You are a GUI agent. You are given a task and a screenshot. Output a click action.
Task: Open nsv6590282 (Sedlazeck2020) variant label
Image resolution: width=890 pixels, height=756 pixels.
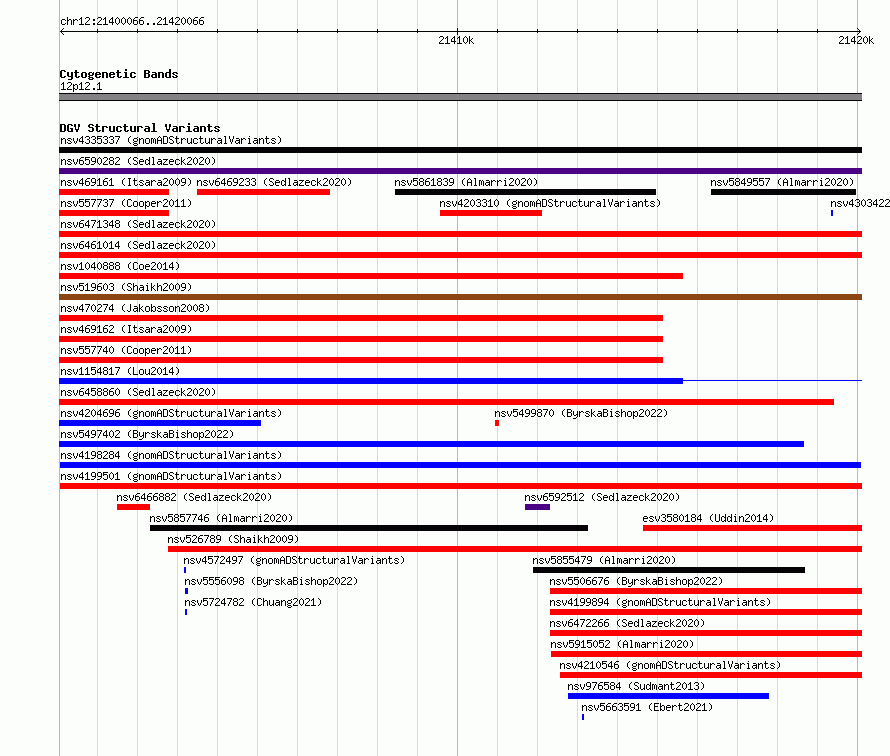[138, 161]
